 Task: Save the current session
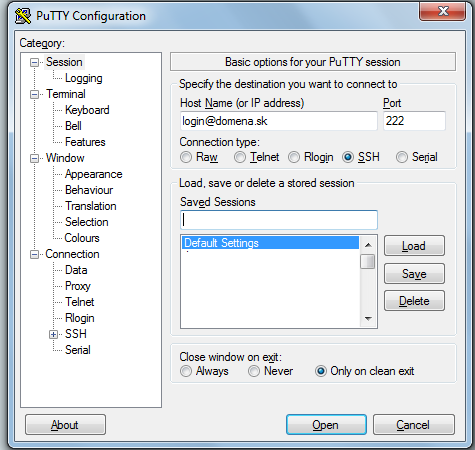click(414, 274)
